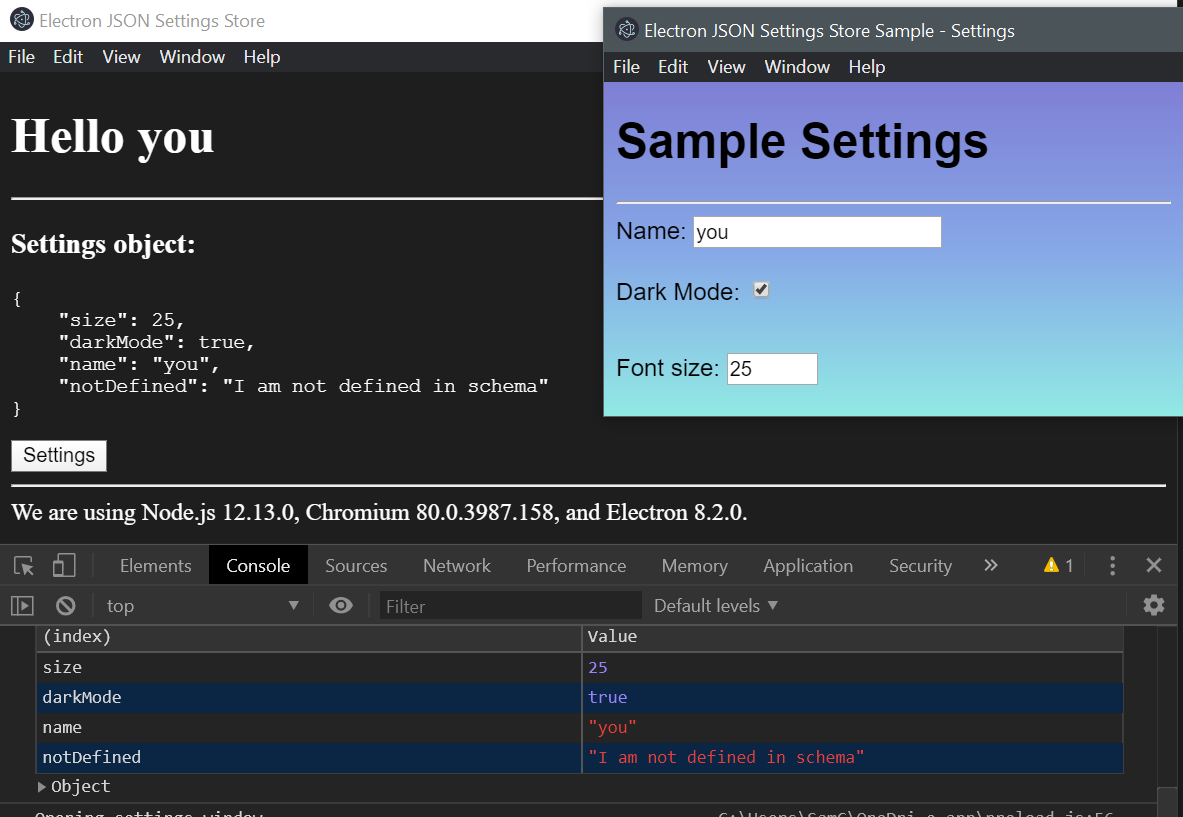Click the Settings button in the main window
1183x817 pixels.
tap(59, 456)
